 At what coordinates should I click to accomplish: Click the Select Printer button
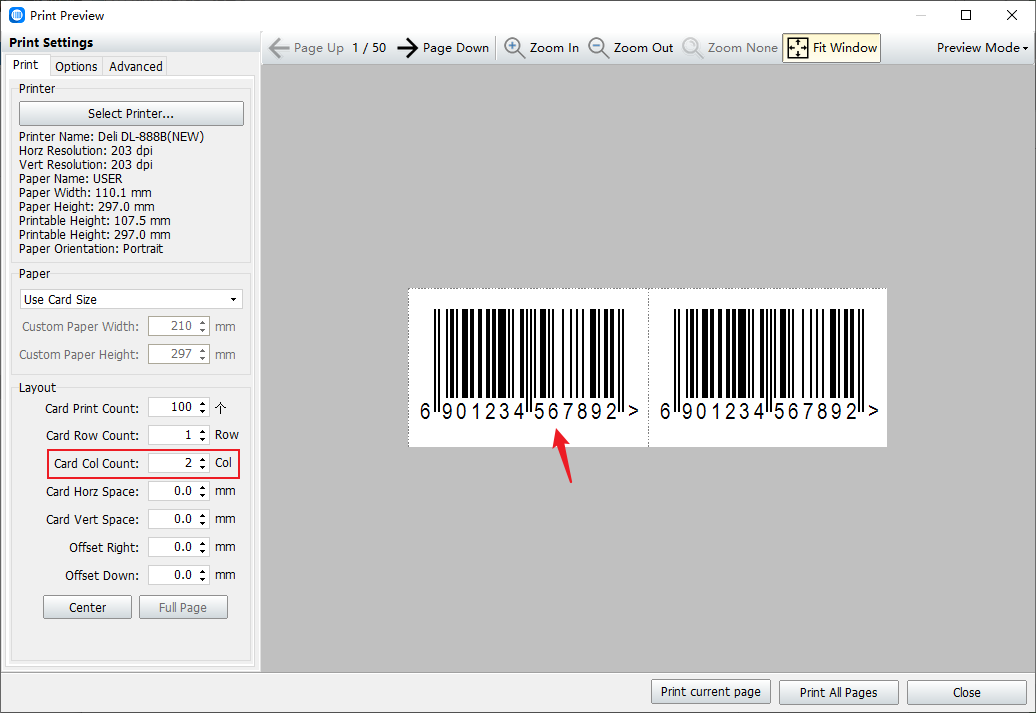131,114
